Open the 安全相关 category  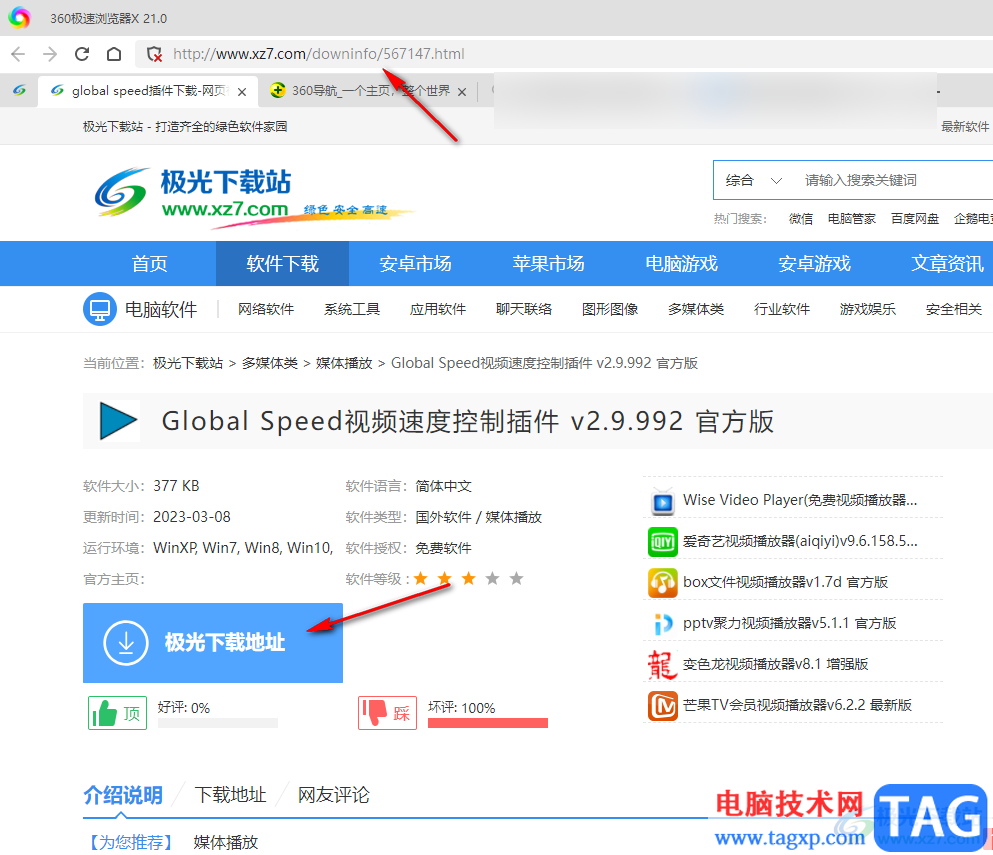[x=954, y=309]
